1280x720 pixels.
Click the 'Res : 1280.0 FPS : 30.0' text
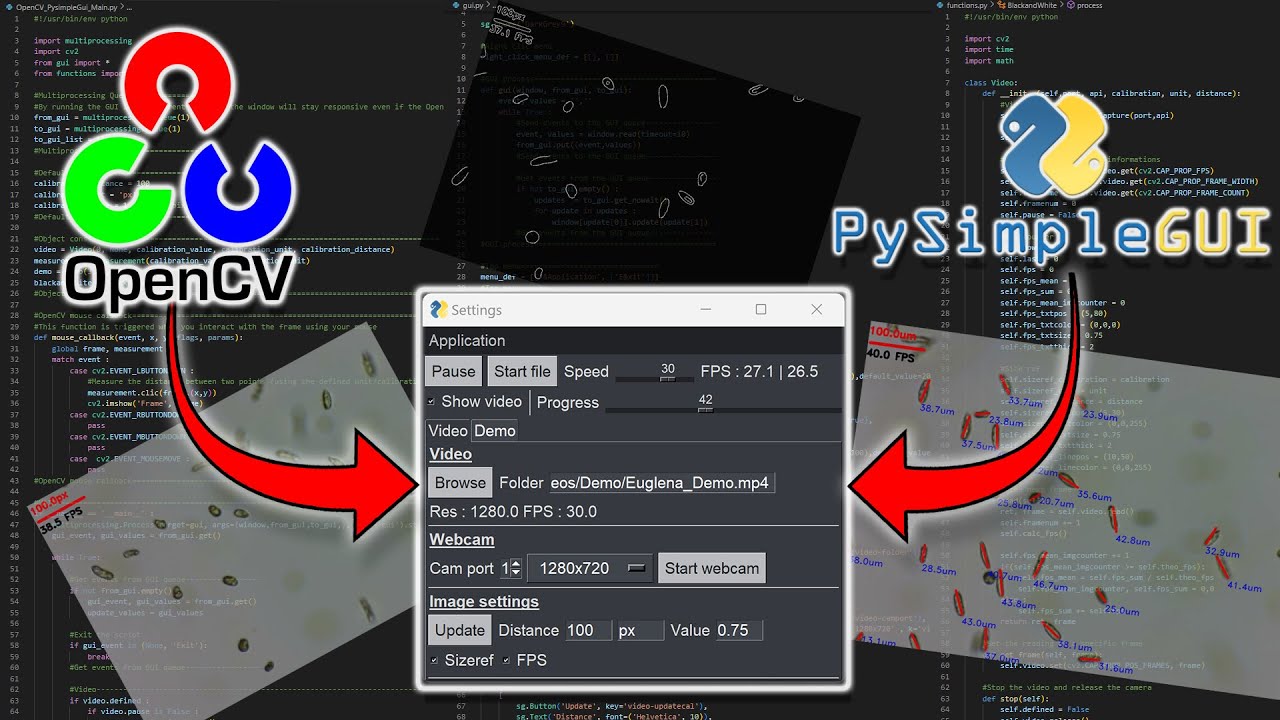coord(513,511)
